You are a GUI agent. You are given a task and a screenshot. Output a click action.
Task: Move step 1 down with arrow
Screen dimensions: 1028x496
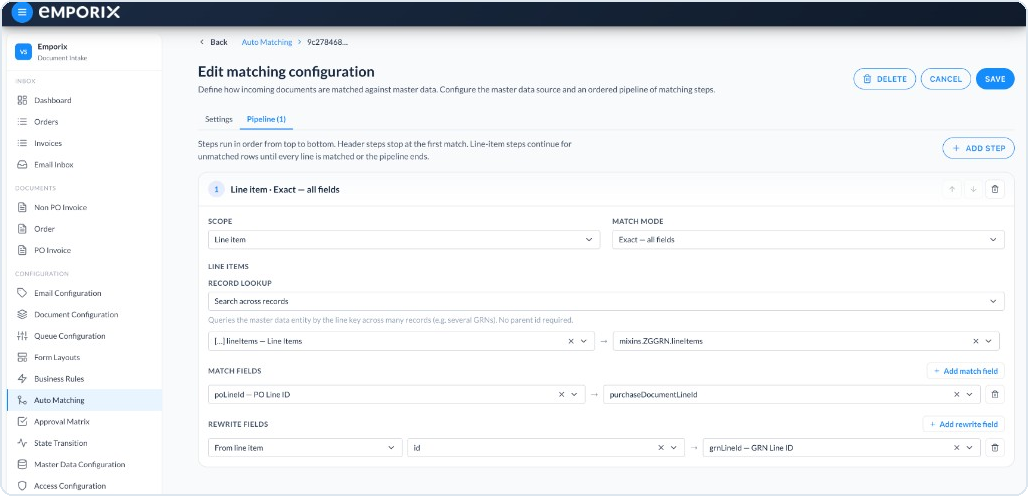pyautogui.click(x=974, y=189)
